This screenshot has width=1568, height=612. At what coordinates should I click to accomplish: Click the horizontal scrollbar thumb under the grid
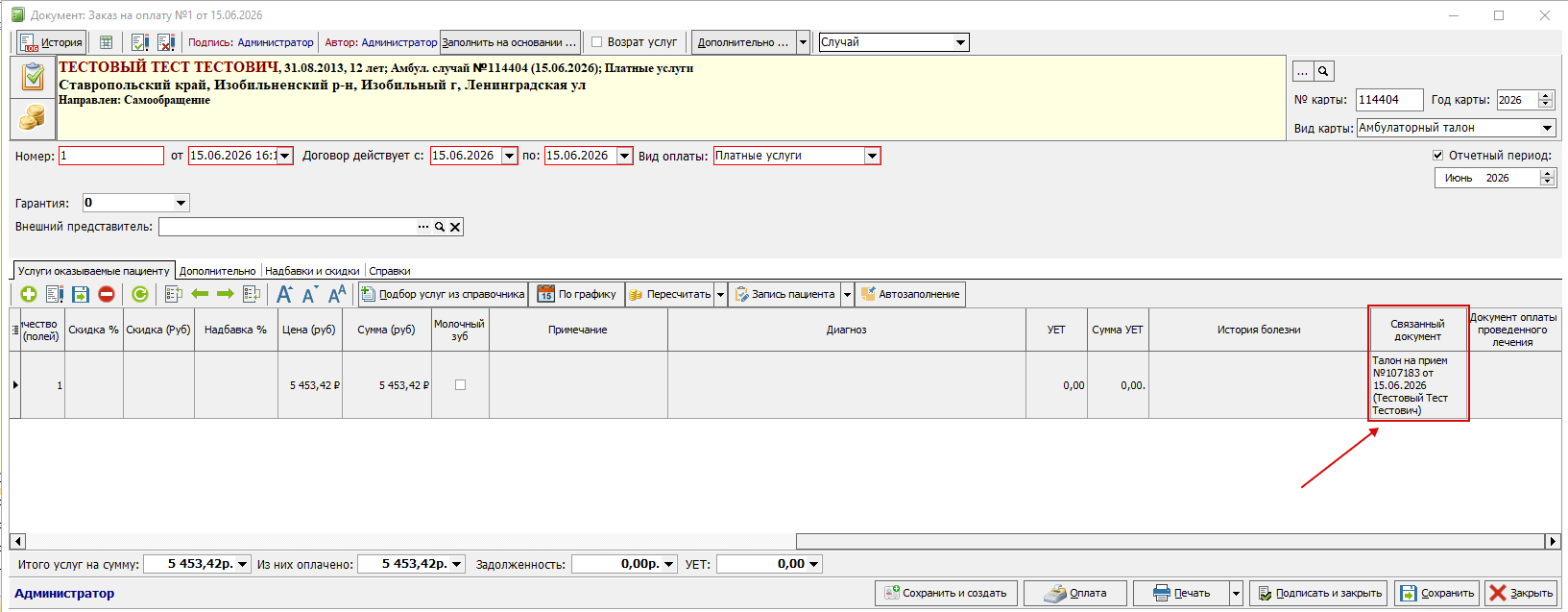pyautogui.click(x=1170, y=541)
